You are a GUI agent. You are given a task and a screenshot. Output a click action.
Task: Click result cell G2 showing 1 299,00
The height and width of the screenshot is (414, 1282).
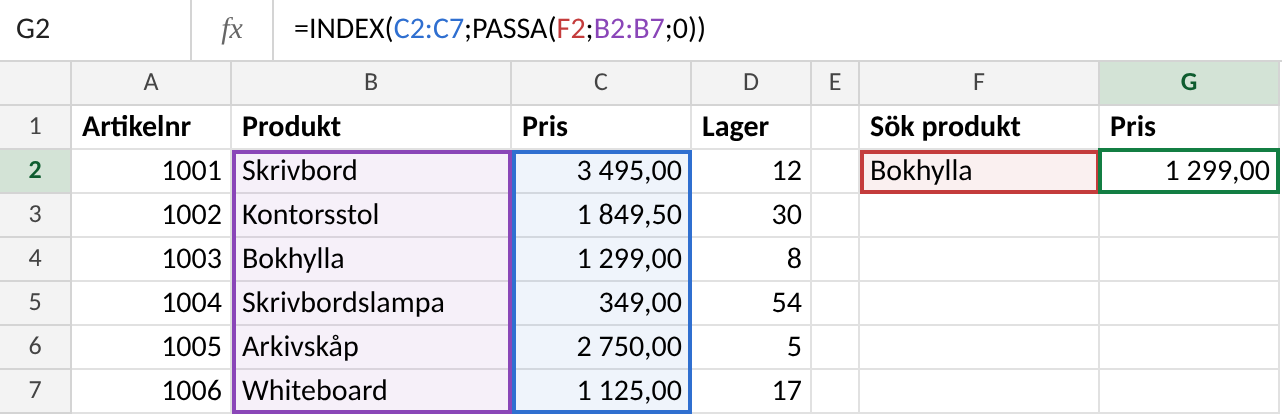point(1190,171)
